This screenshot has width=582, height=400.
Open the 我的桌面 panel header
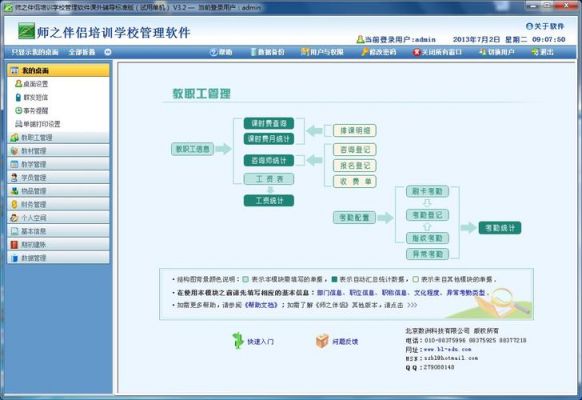[x=58, y=70]
